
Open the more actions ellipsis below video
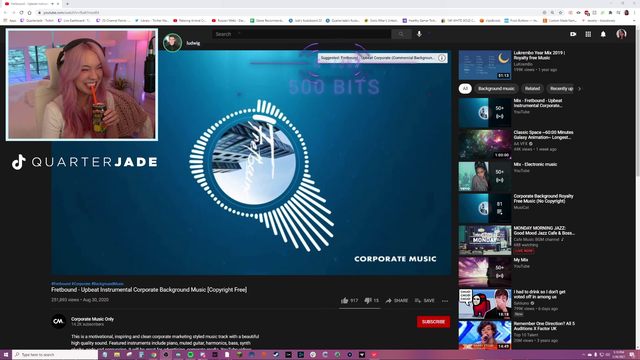pos(445,301)
